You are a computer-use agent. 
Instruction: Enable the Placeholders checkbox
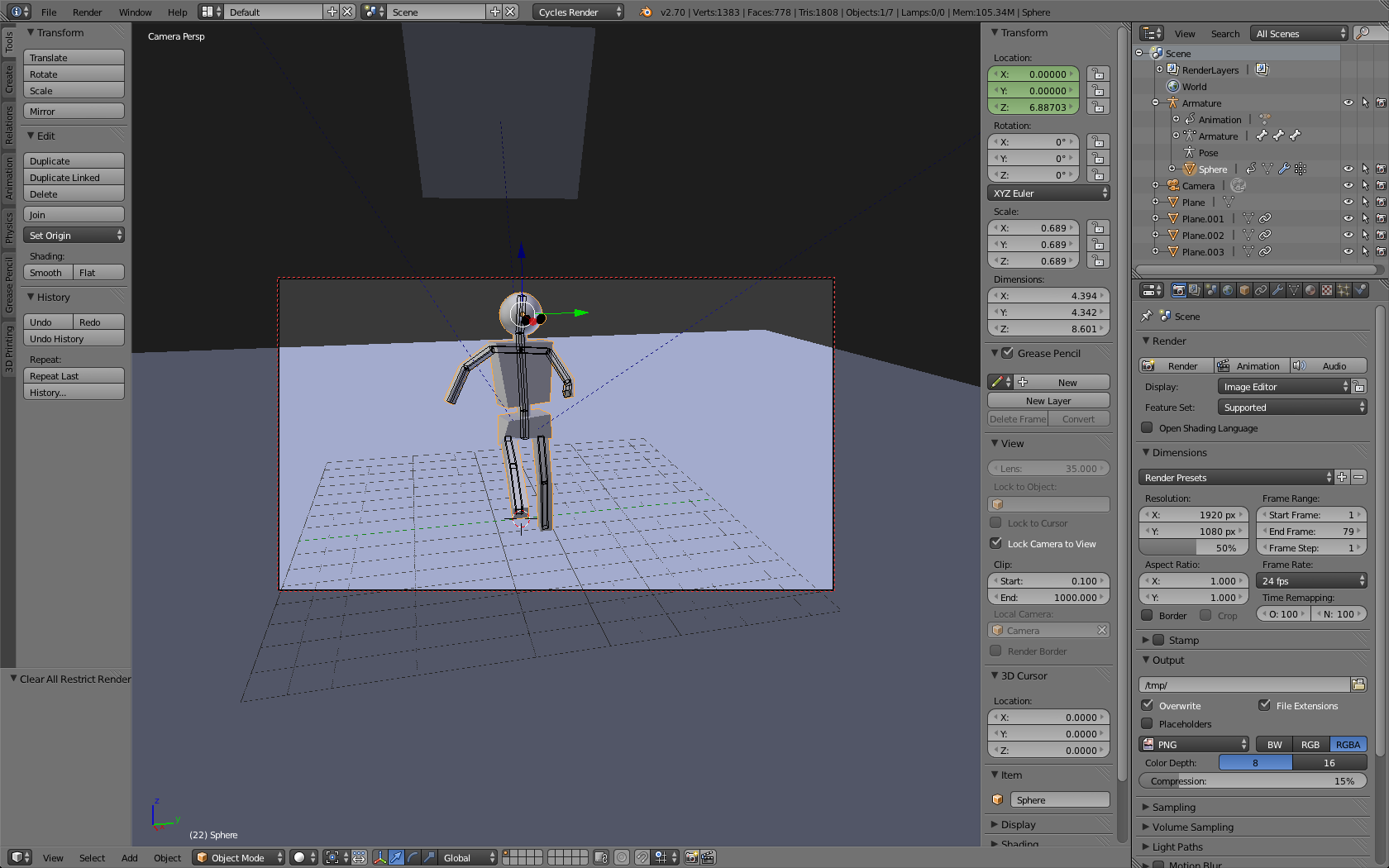(x=1147, y=723)
